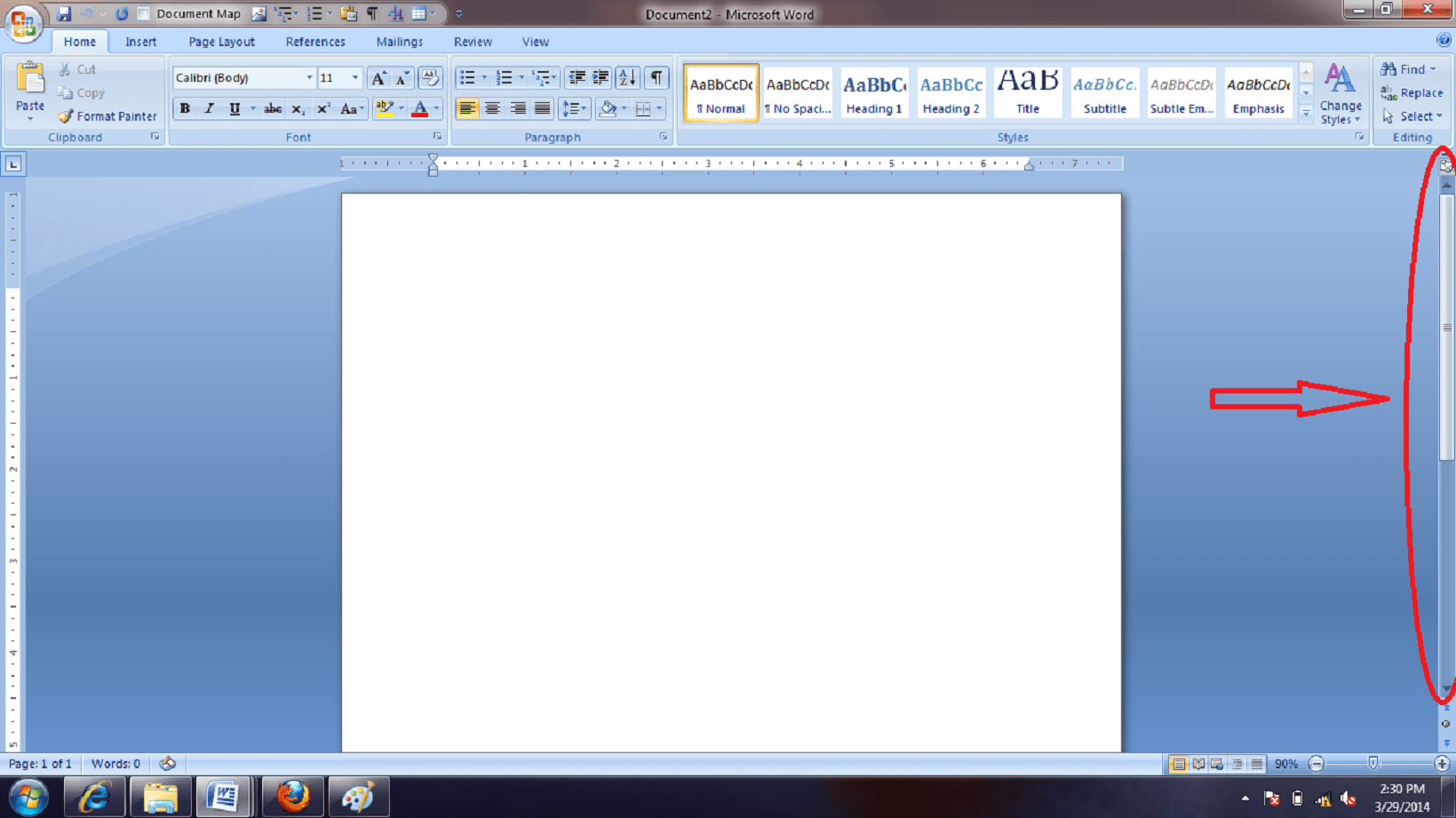Viewport: 1456px width, 818px height.
Task: Open Firefox from the taskbar
Action: coord(292,797)
